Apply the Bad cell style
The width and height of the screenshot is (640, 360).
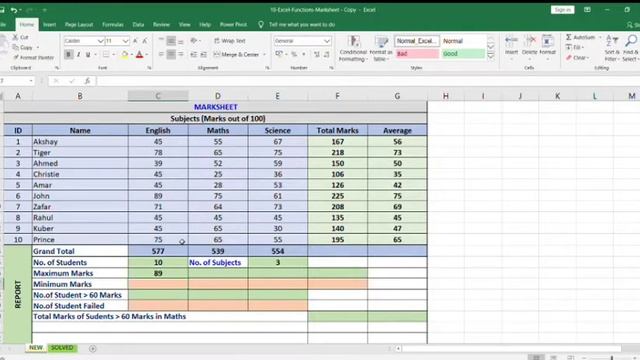coord(417,53)
